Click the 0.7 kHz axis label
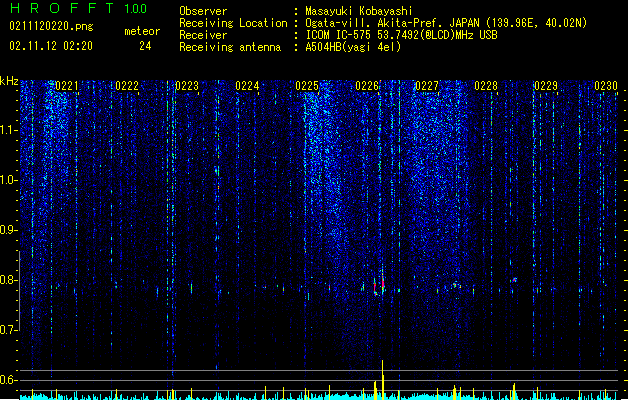The height and width of the screenshot is (400, 629). [8, 330]
